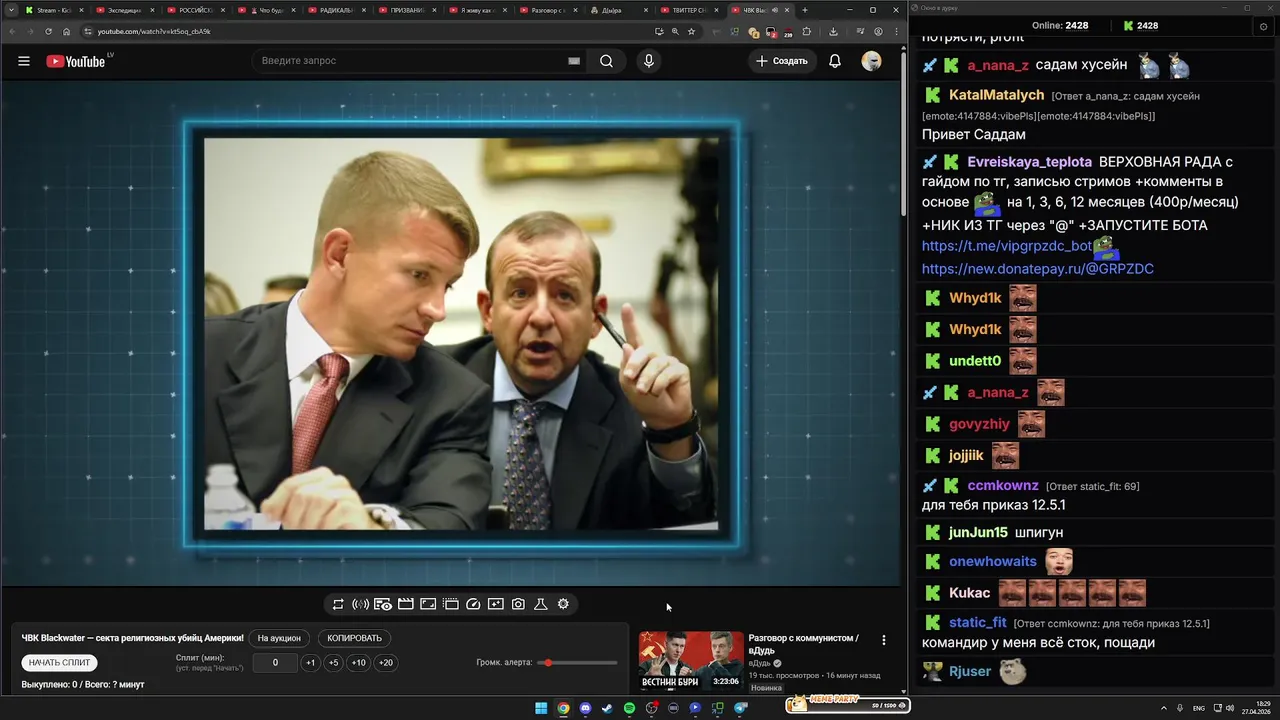Click the Сплит (мин) number input field

(275, 663)
